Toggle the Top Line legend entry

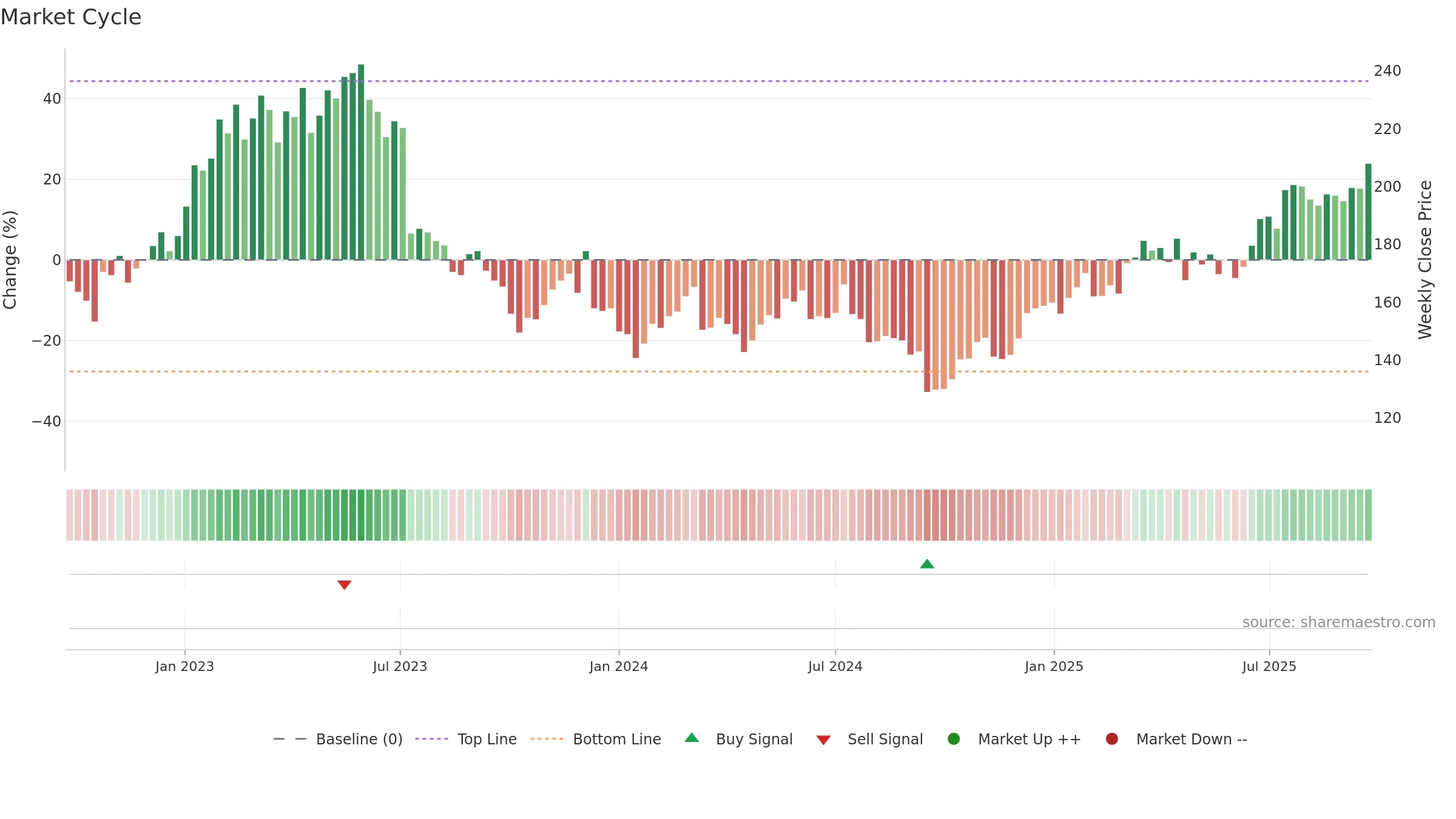coord(466,739)
